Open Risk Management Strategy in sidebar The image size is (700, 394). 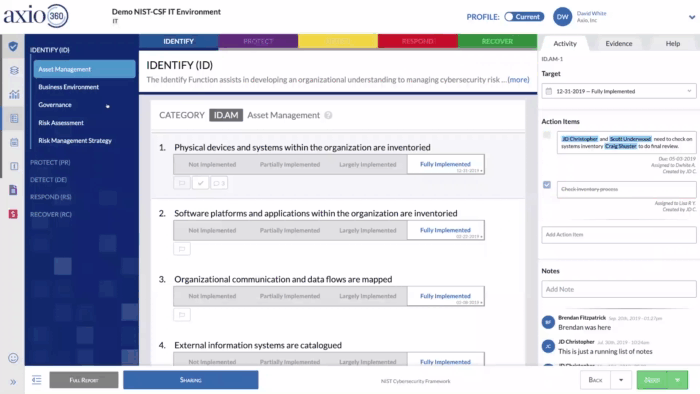point(75,141)
